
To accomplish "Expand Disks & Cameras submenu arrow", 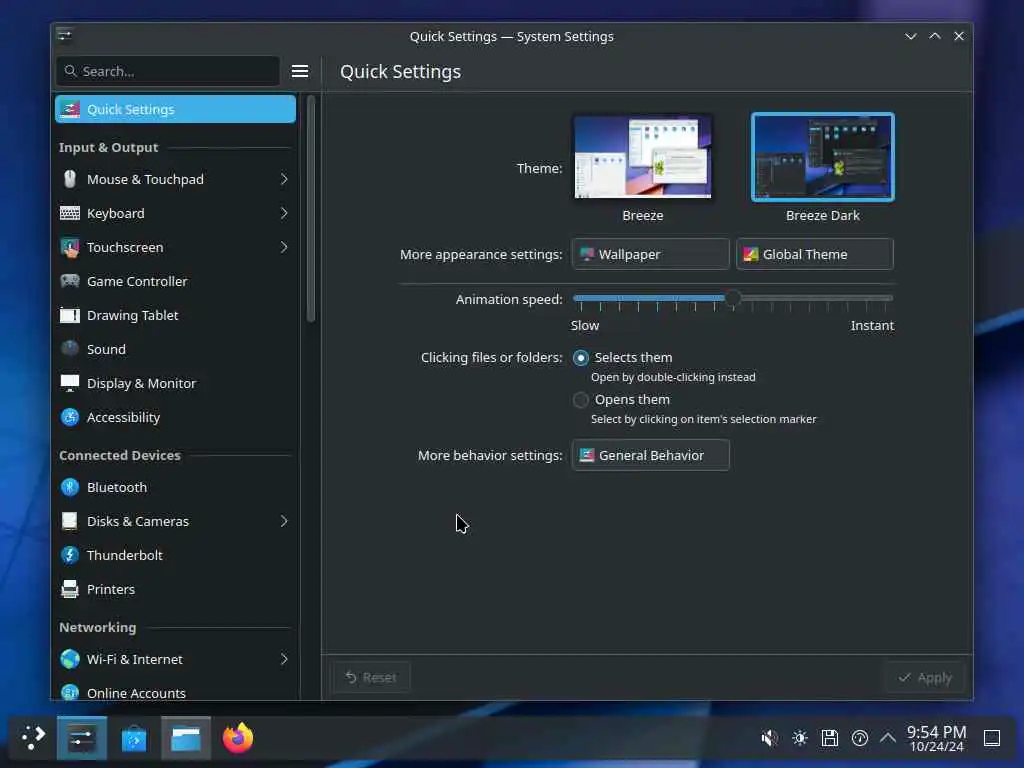I will (284, 521).
